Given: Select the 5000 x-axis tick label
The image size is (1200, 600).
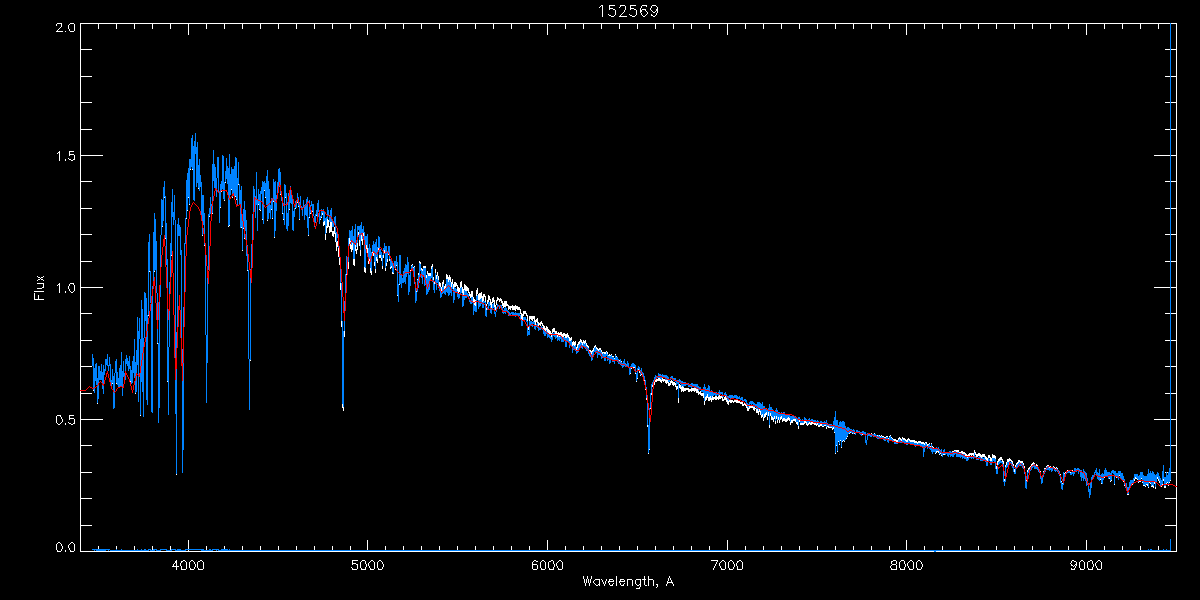Looking at the screenshot, I should (x=367, y=564).
